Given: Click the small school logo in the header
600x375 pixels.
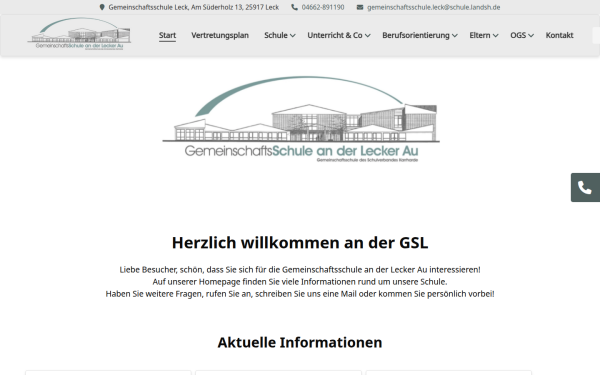Looking at the screenshot, I should [79, 34].
